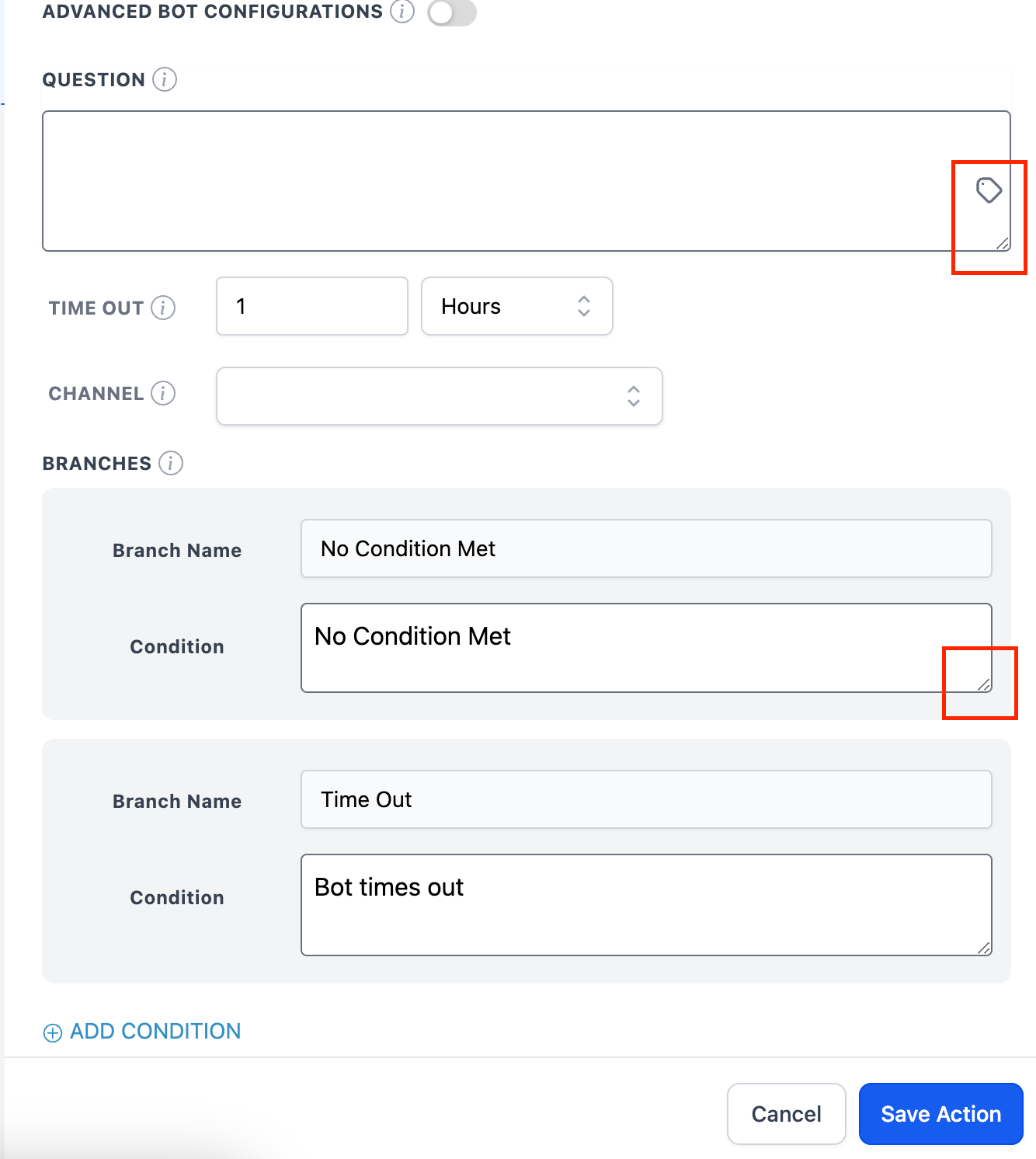Image resolution: width=1036 pixels, height=1159 pixels.
Task: Enable the Advanced Bot Configurations toggle
Action: coord(452,12)
